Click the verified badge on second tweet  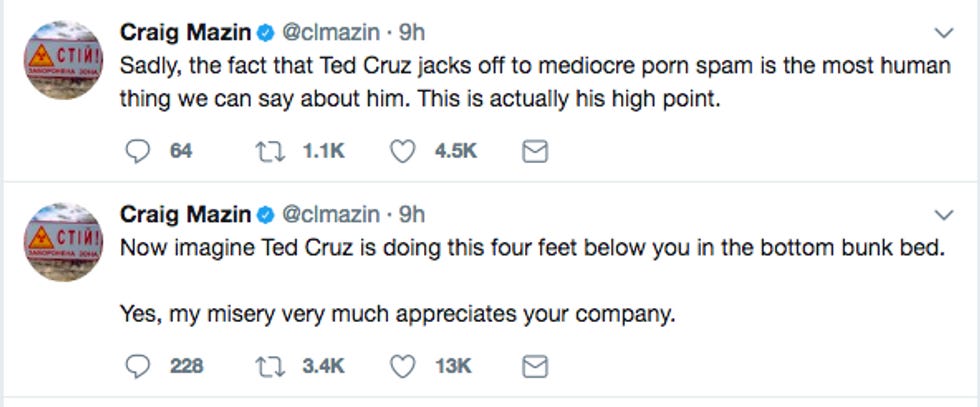pos(263,215)
